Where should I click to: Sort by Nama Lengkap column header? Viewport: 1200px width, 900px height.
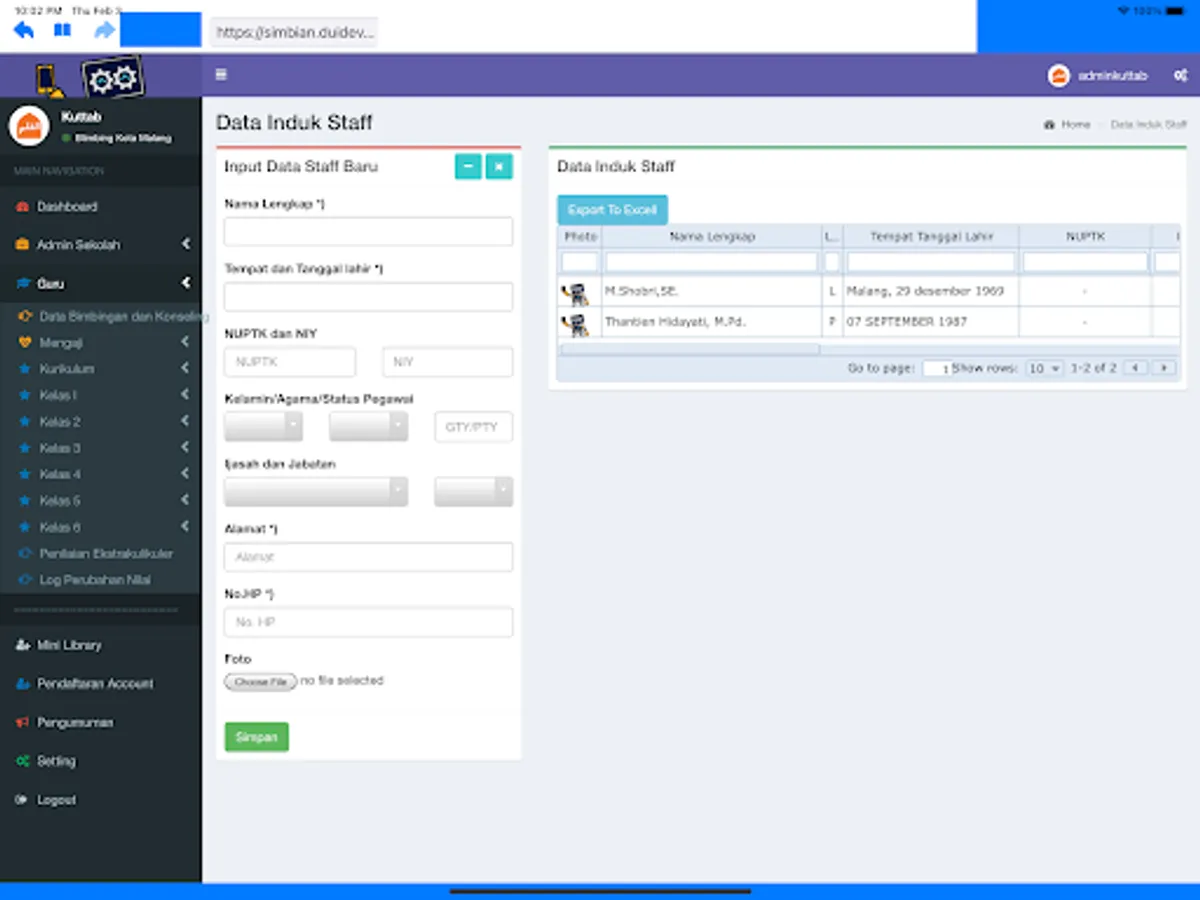click(712, 237)
